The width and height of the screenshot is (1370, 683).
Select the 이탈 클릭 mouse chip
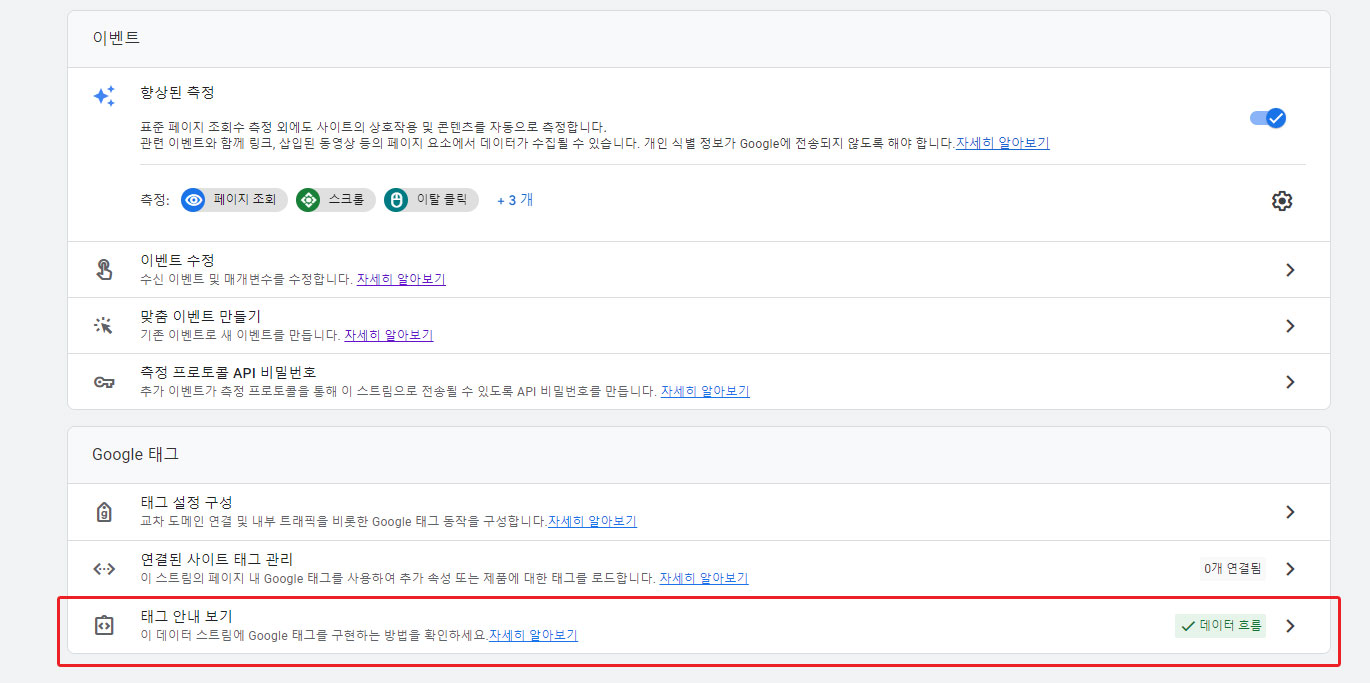(x=431, y=200)
